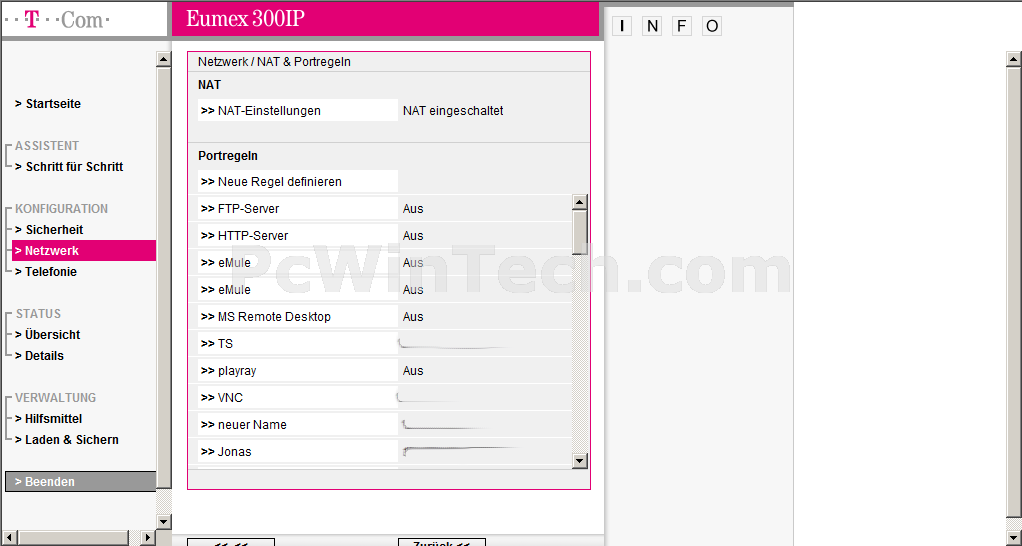Screen dimensions: 1022x546
Task: Click NAT eingeschaltet status text
Action: pyautogui.click(x=453, y=111)
